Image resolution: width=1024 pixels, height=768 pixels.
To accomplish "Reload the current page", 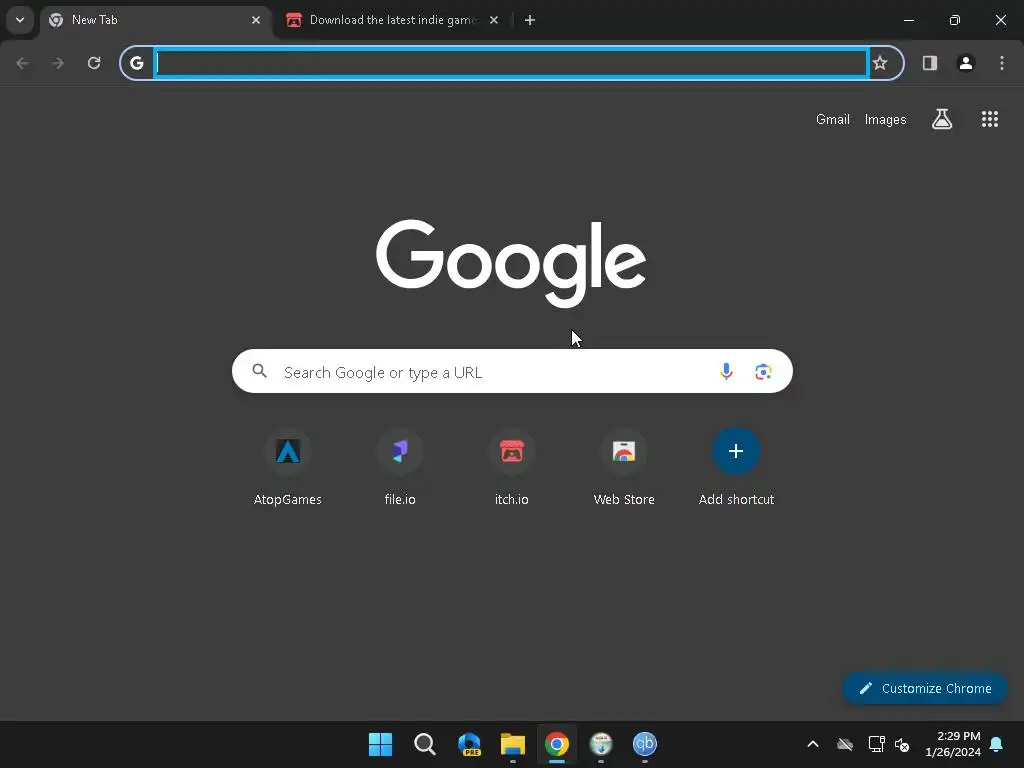I will pyautogui.click(x=94, y=63).
